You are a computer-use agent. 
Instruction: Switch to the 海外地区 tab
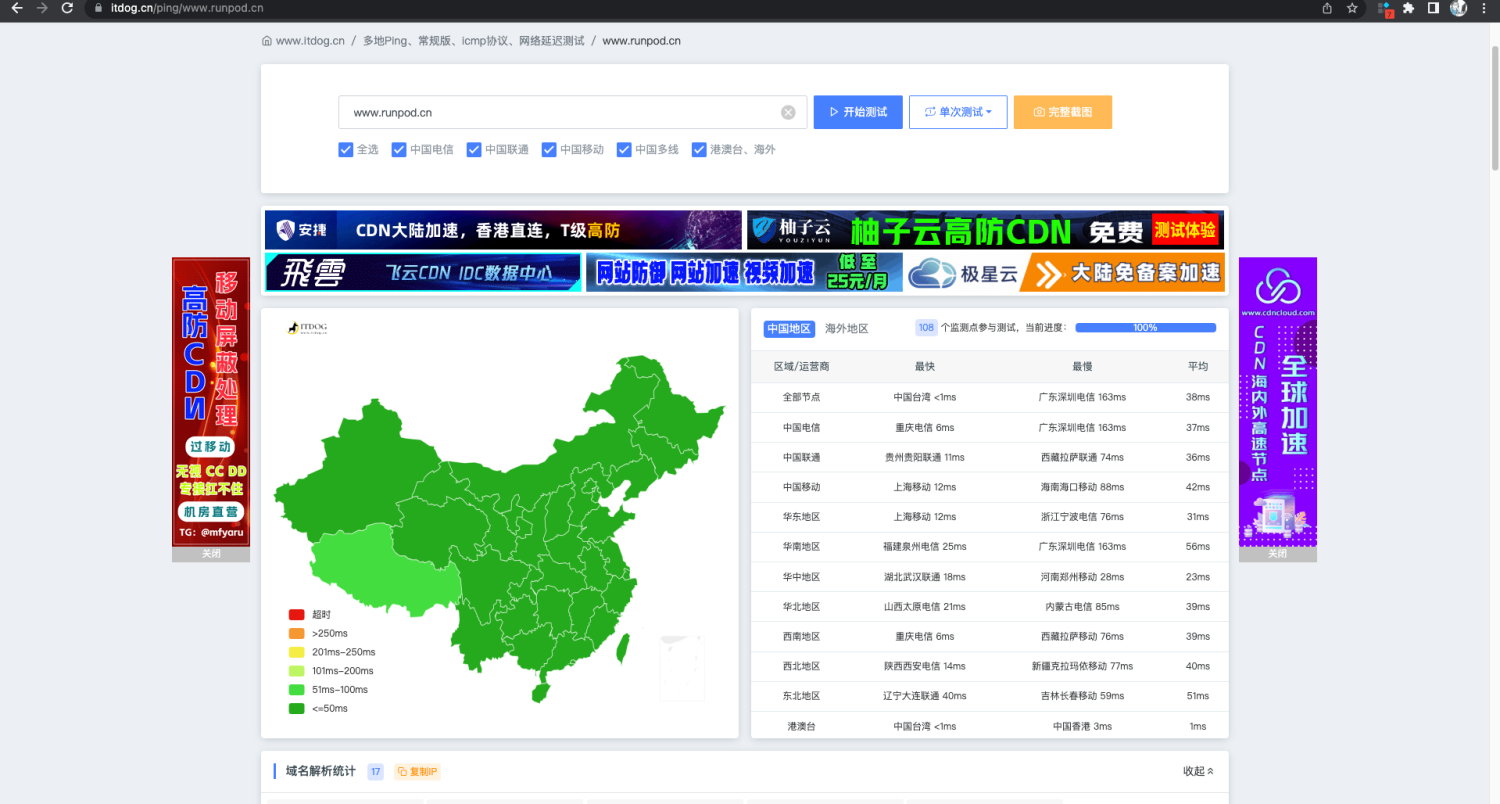846,328
